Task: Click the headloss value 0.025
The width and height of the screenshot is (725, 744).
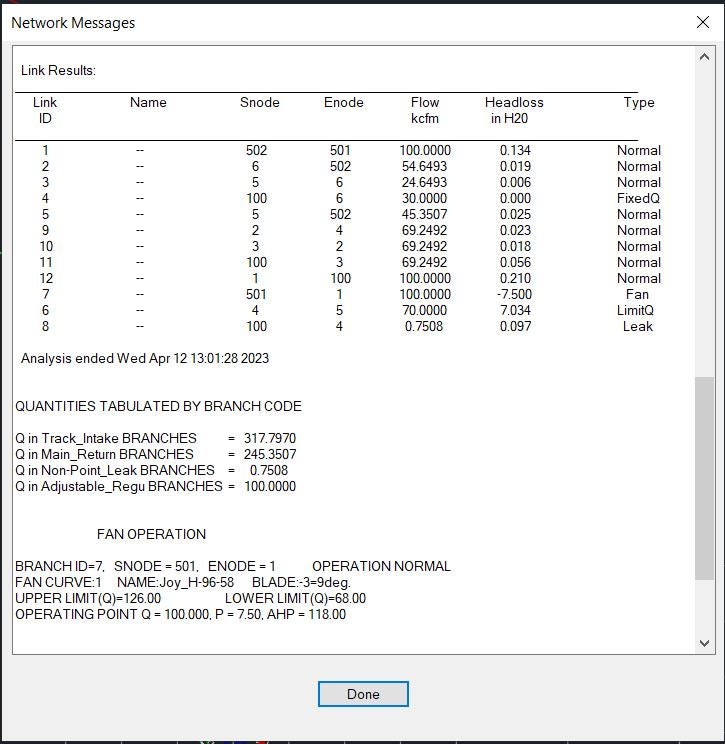Action: coord(515,214)
